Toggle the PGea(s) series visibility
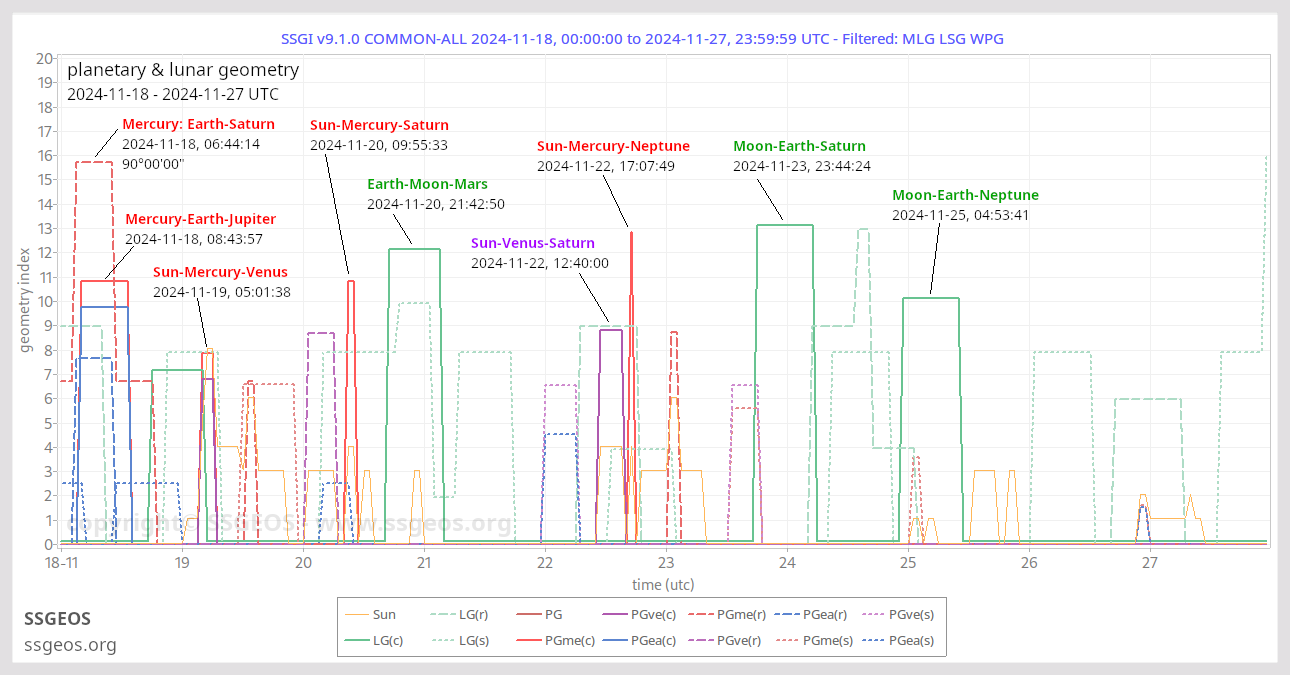The width and height of the screenshot is (1290, 675). pos(917,640)
